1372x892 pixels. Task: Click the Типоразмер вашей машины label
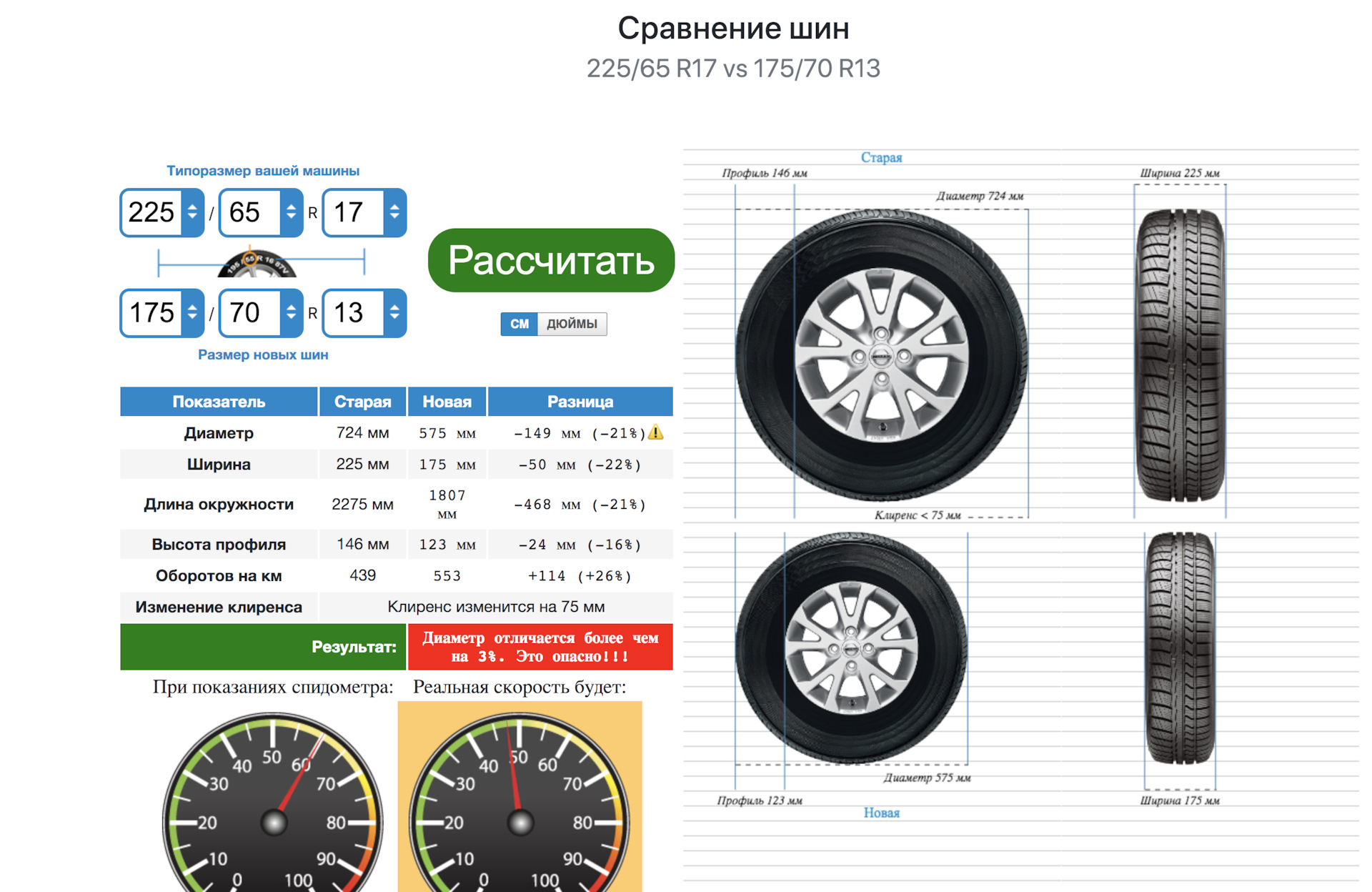pyautogui.click(x=263, y=171)
